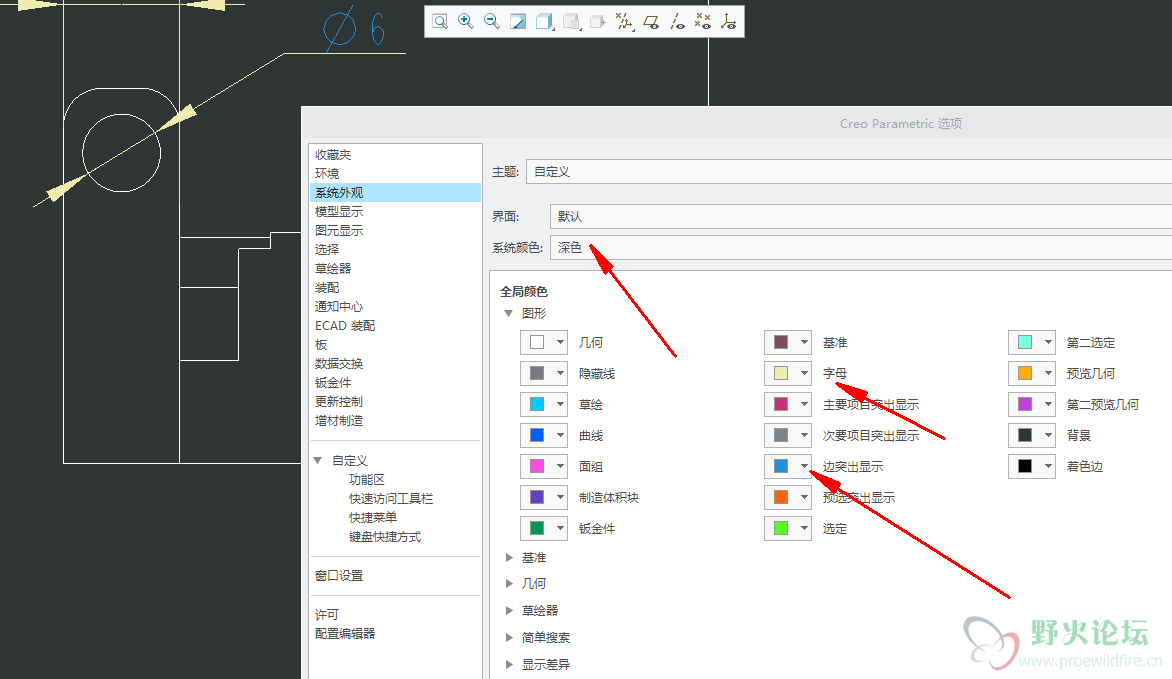1172x679 pixels.
Task: Expand the 基准 section under 全局颜色
Action: point(509,558)
